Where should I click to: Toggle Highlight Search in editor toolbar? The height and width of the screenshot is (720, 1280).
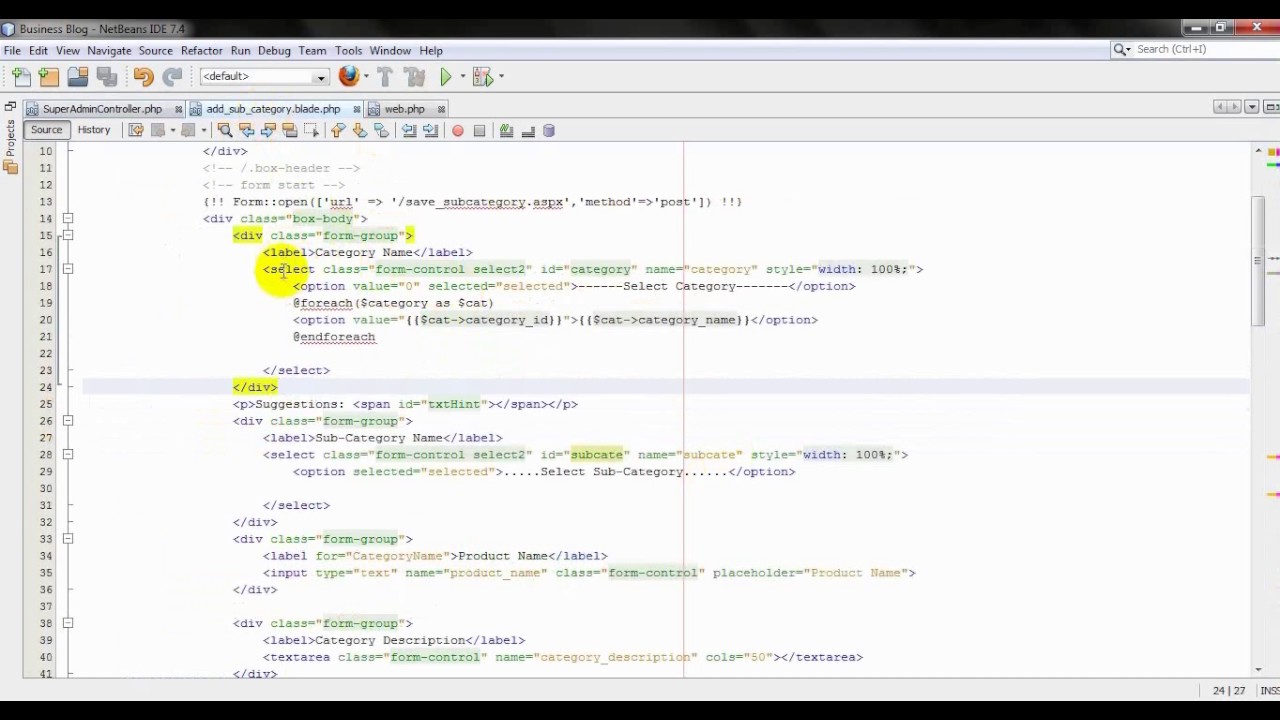(290, 130)
